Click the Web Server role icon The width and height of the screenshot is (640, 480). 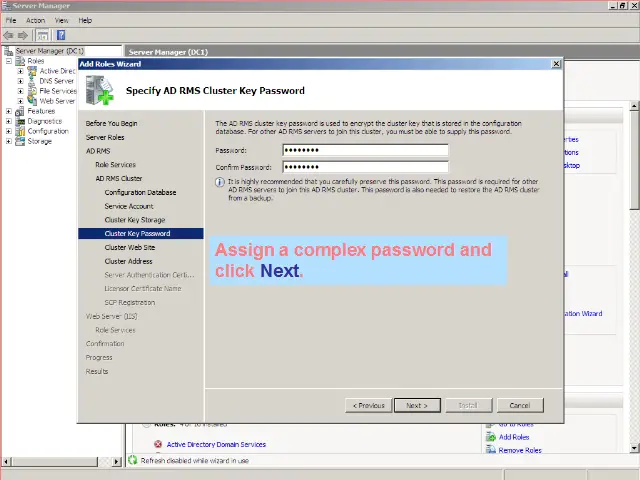[x=32, y=101]
